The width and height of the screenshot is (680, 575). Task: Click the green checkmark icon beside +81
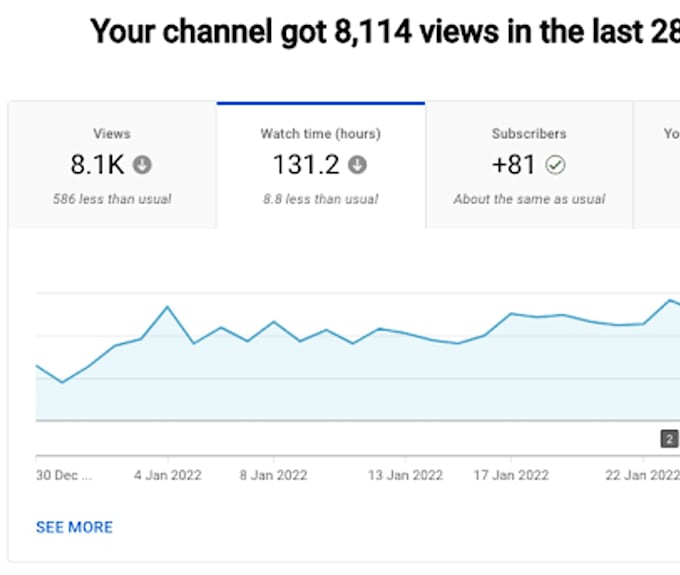coord(555,165)
